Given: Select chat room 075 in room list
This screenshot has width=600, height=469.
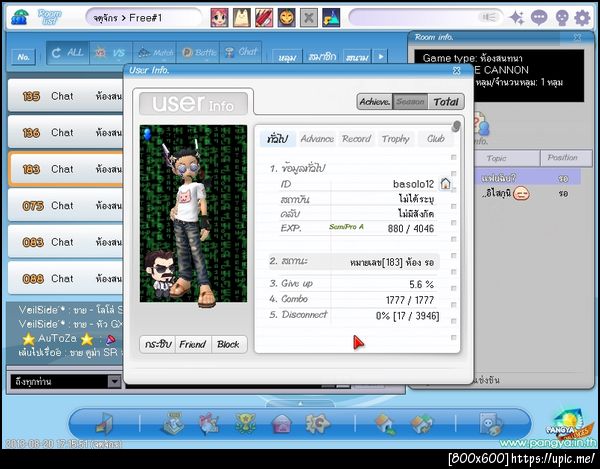Looking at the screenshot, I should tap(65, 205).
